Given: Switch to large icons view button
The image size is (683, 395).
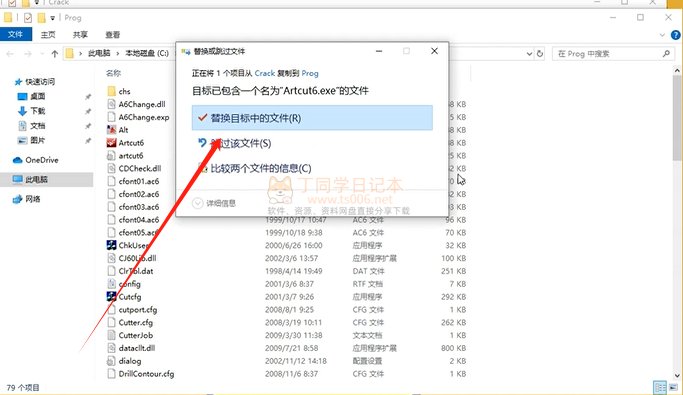Looking at the screenshot, I should click(x=675, y=387).
